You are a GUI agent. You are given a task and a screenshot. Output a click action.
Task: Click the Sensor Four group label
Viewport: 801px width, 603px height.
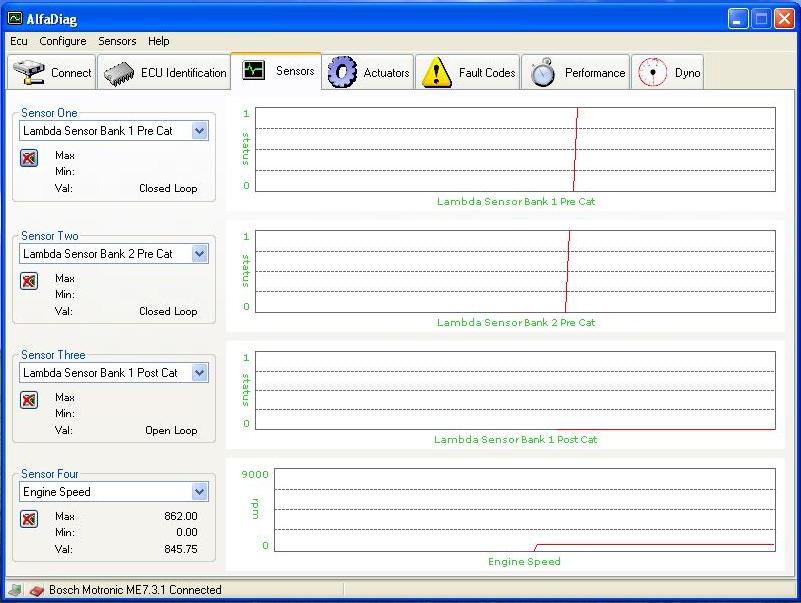pyautogui.click(x=50, y=474)
